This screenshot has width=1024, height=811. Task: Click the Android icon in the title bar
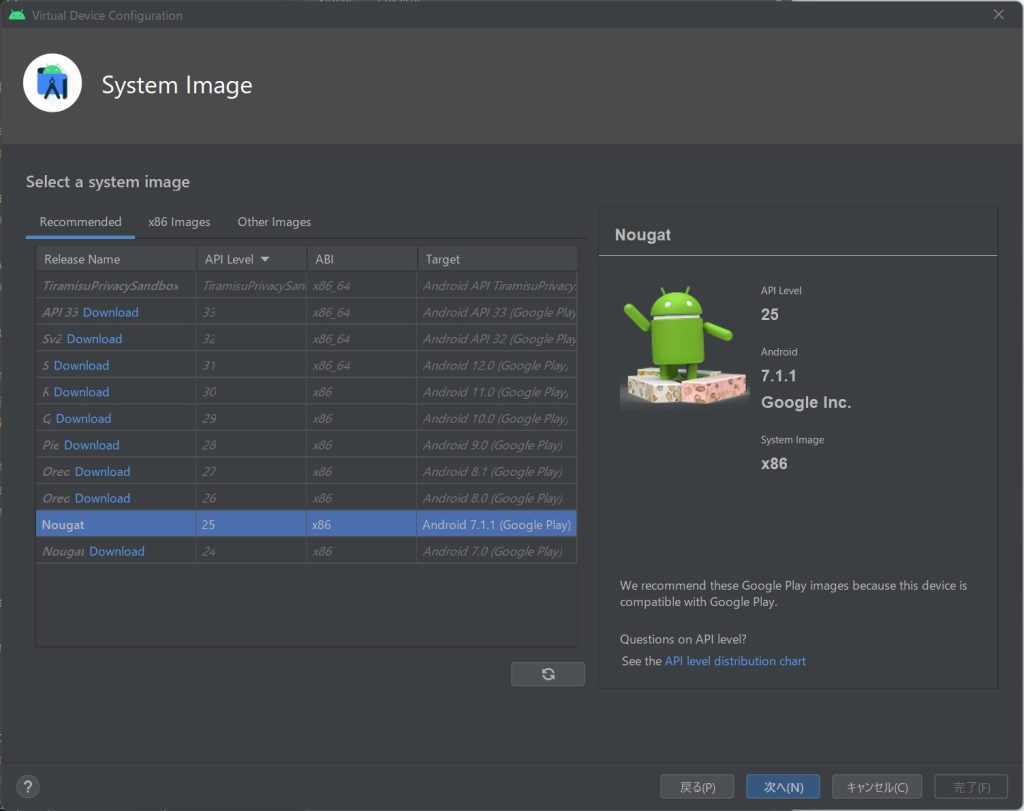pyautogui.click(x=17, y=15)
